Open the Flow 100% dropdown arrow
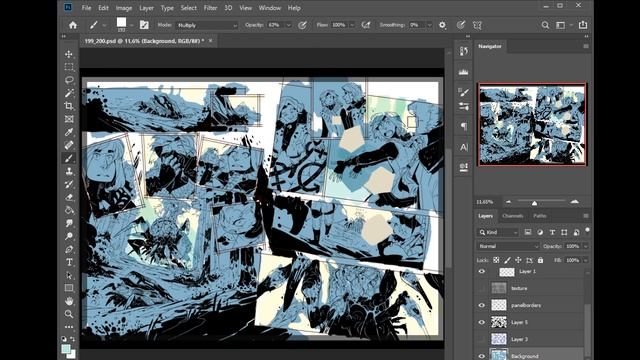 (352, 25)
